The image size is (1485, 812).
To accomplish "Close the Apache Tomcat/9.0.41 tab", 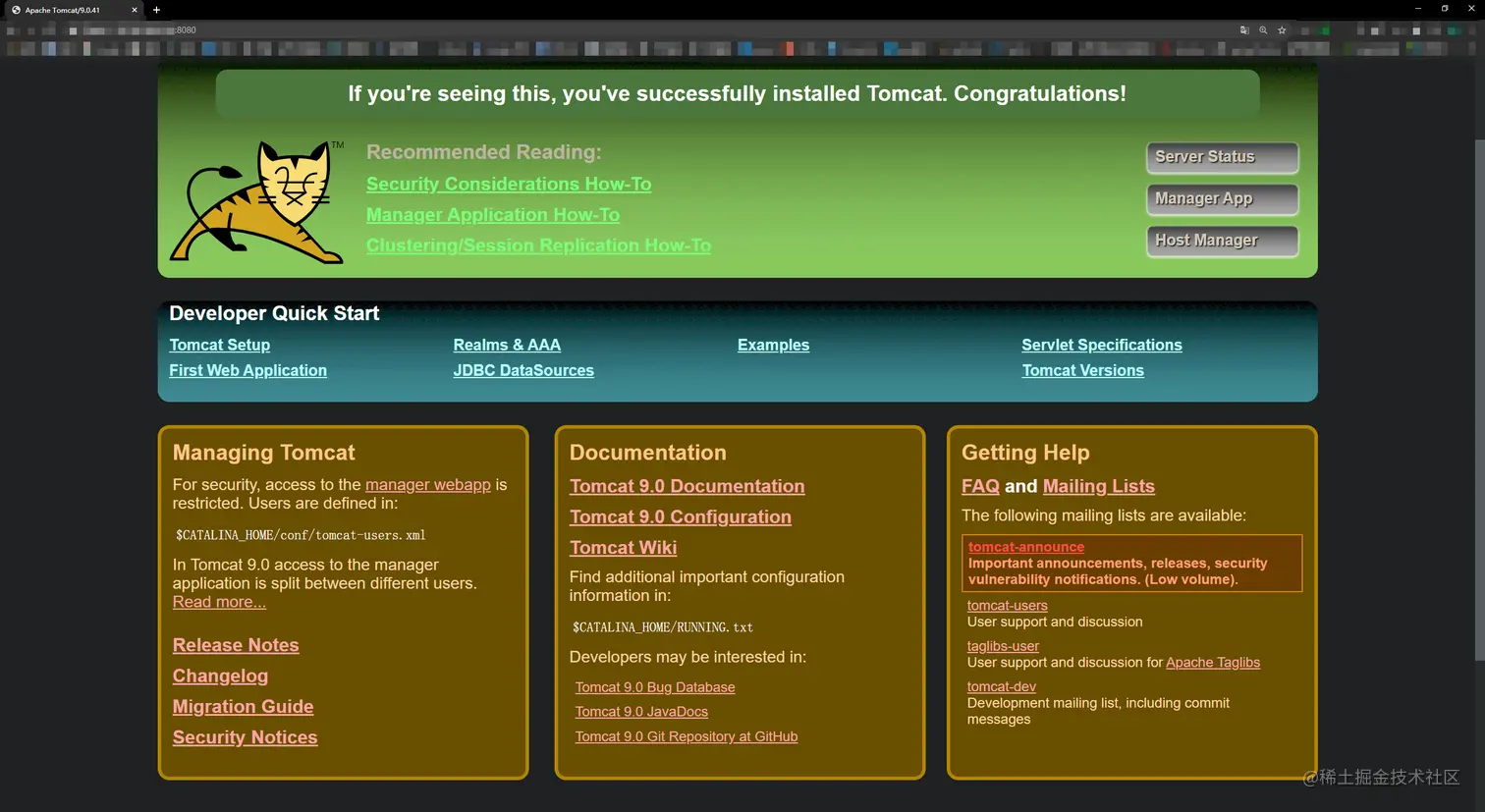I will 135,10.
